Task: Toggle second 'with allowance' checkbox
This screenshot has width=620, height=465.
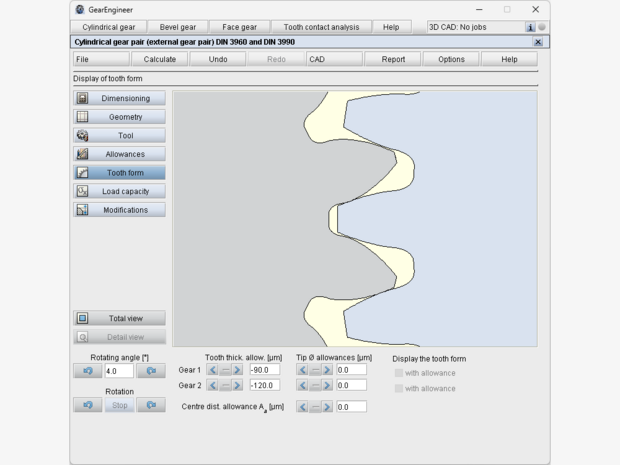Action: pos(399,388)
